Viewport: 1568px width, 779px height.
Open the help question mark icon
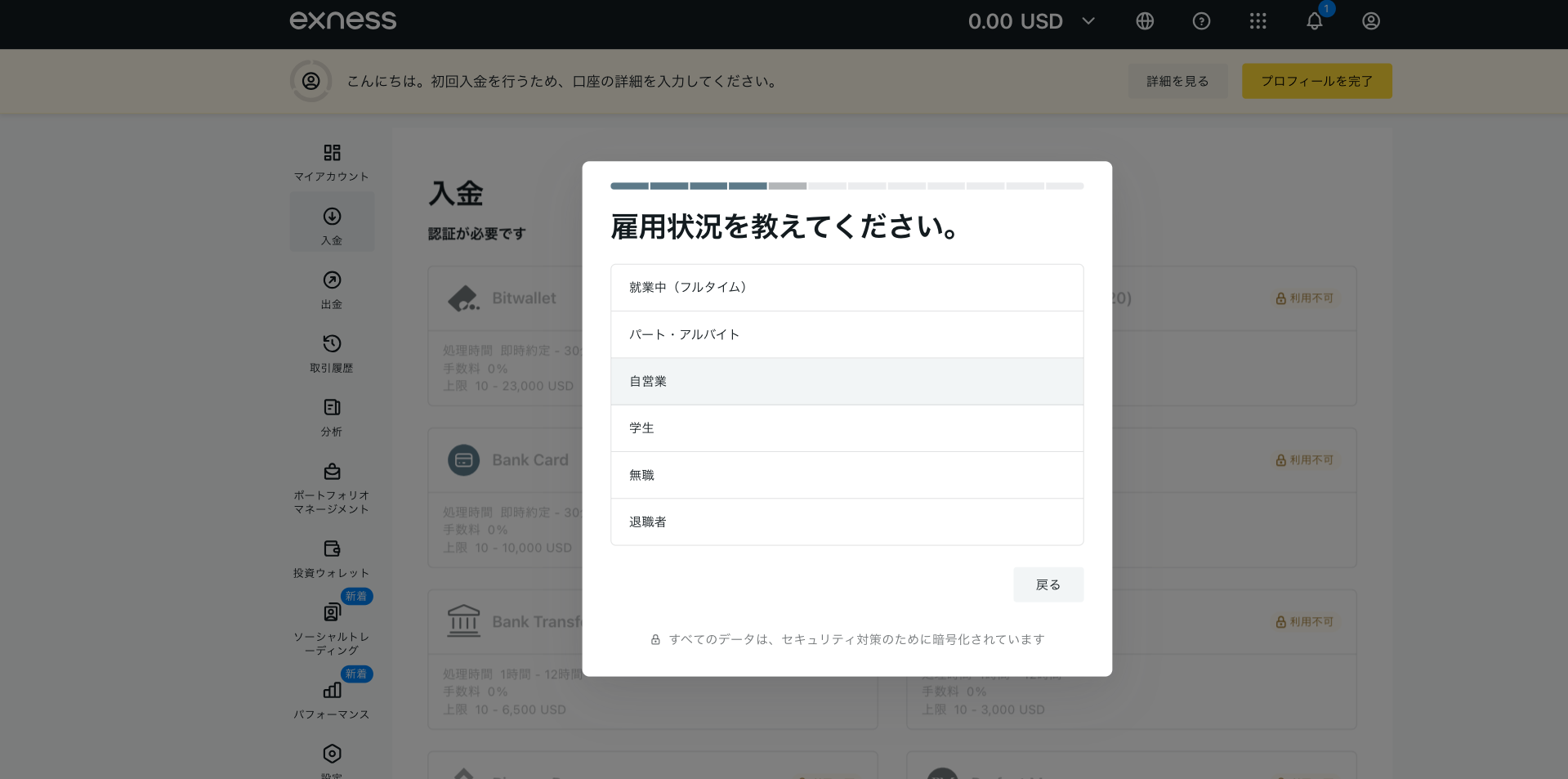coord(1201,21)
